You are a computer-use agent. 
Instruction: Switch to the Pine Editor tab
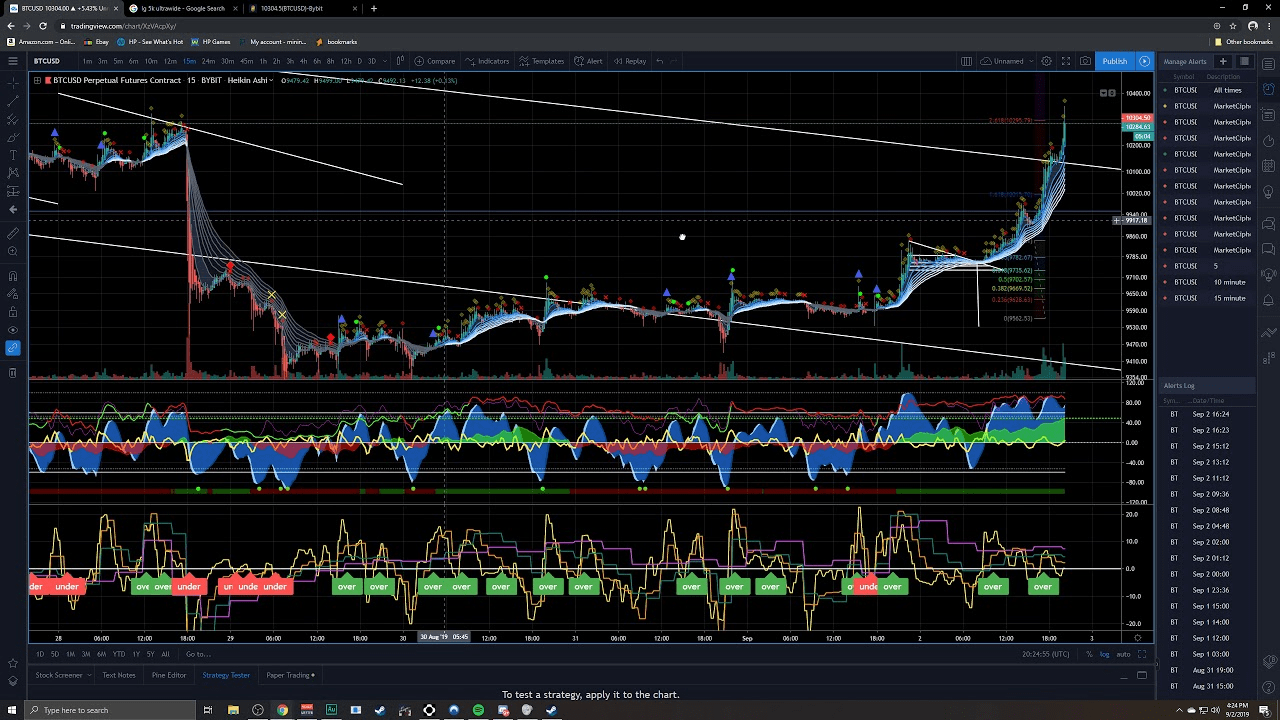[x=168, y=675]
